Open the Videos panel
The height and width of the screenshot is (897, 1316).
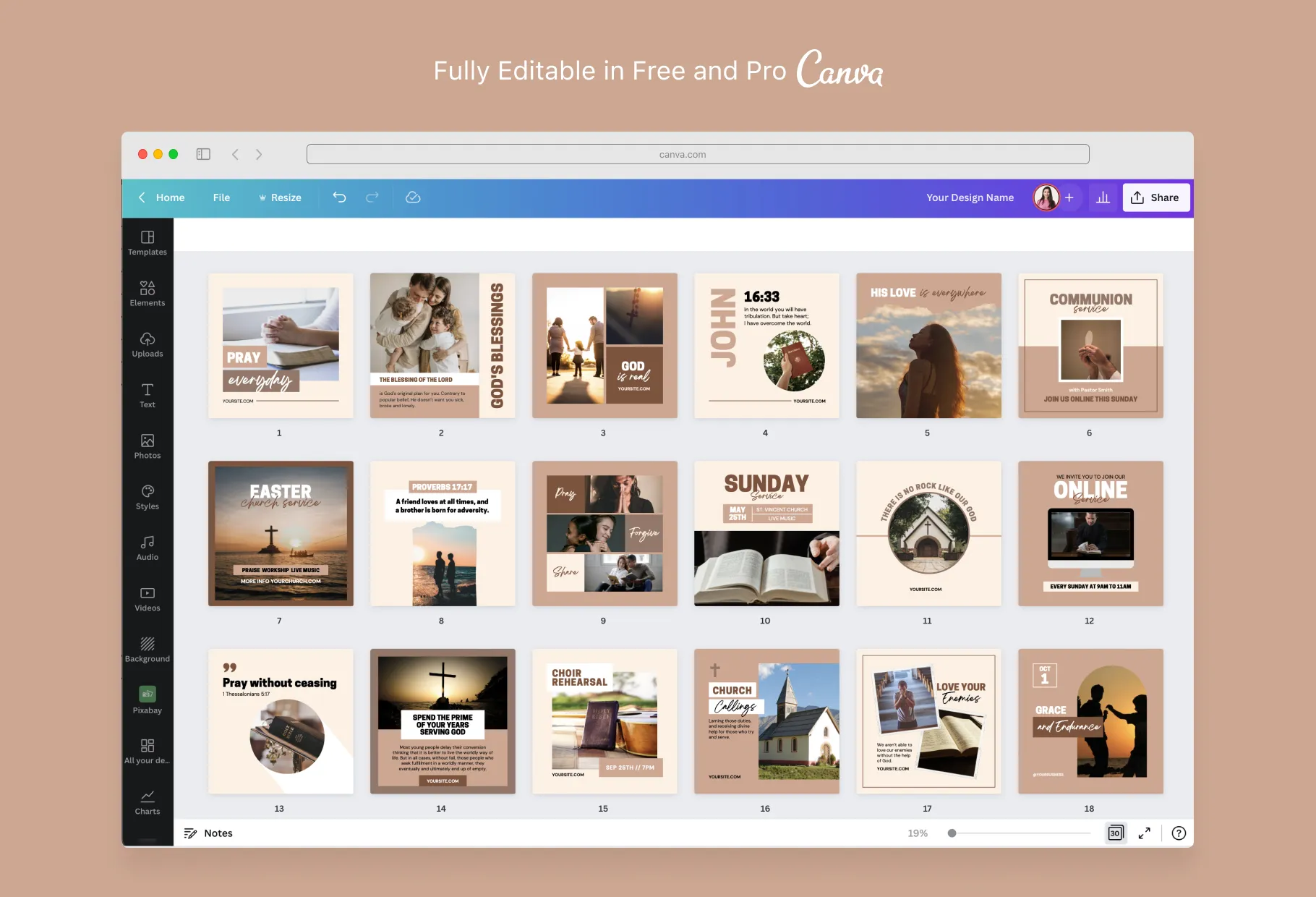[148, 599]
